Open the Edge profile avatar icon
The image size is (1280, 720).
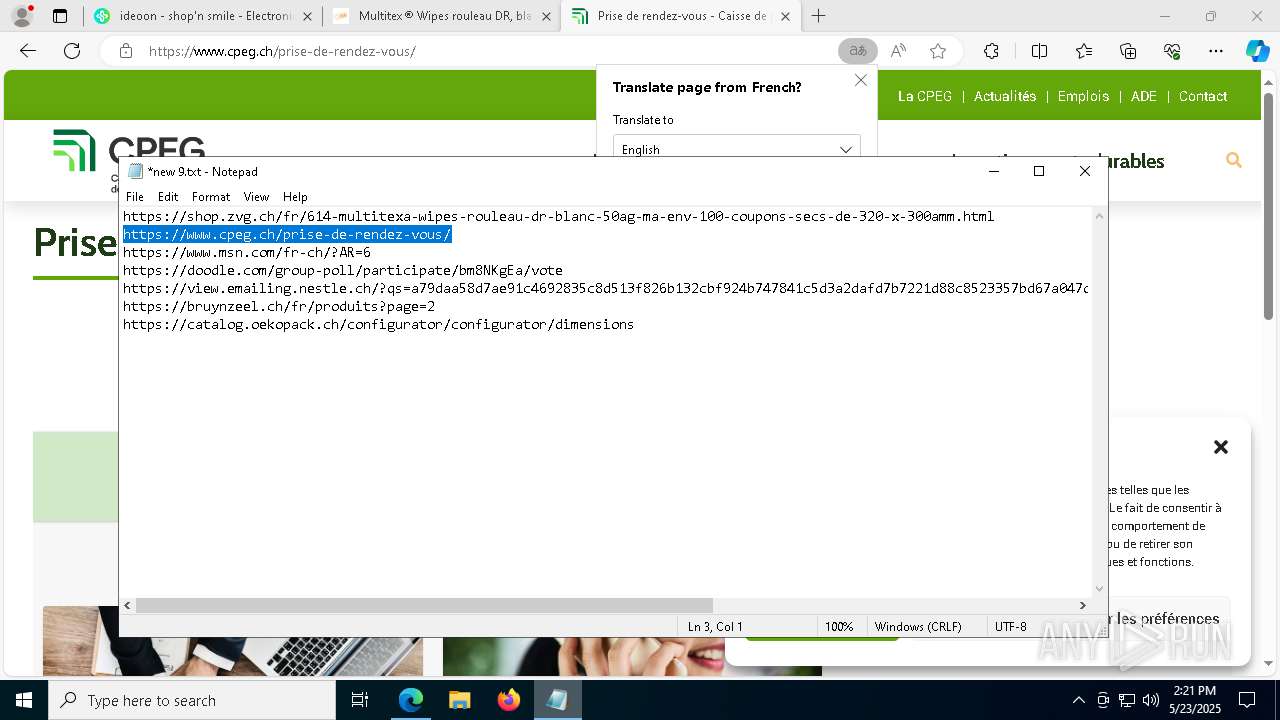(22, 16)
